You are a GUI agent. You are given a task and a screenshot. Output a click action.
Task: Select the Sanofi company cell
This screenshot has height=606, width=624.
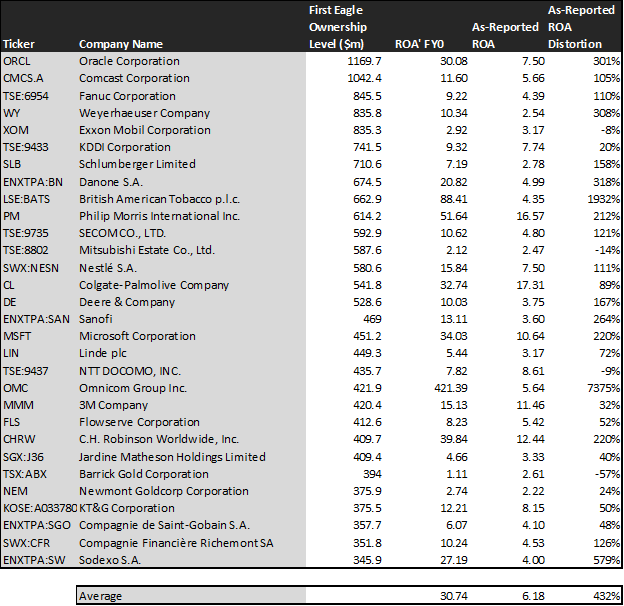pos(96,319)
